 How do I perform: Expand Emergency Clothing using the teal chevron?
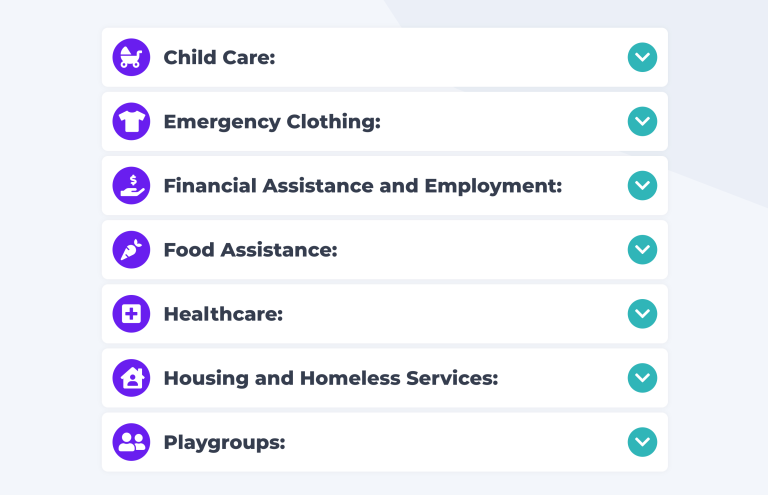pyautogui.click(x=642, y=121)
